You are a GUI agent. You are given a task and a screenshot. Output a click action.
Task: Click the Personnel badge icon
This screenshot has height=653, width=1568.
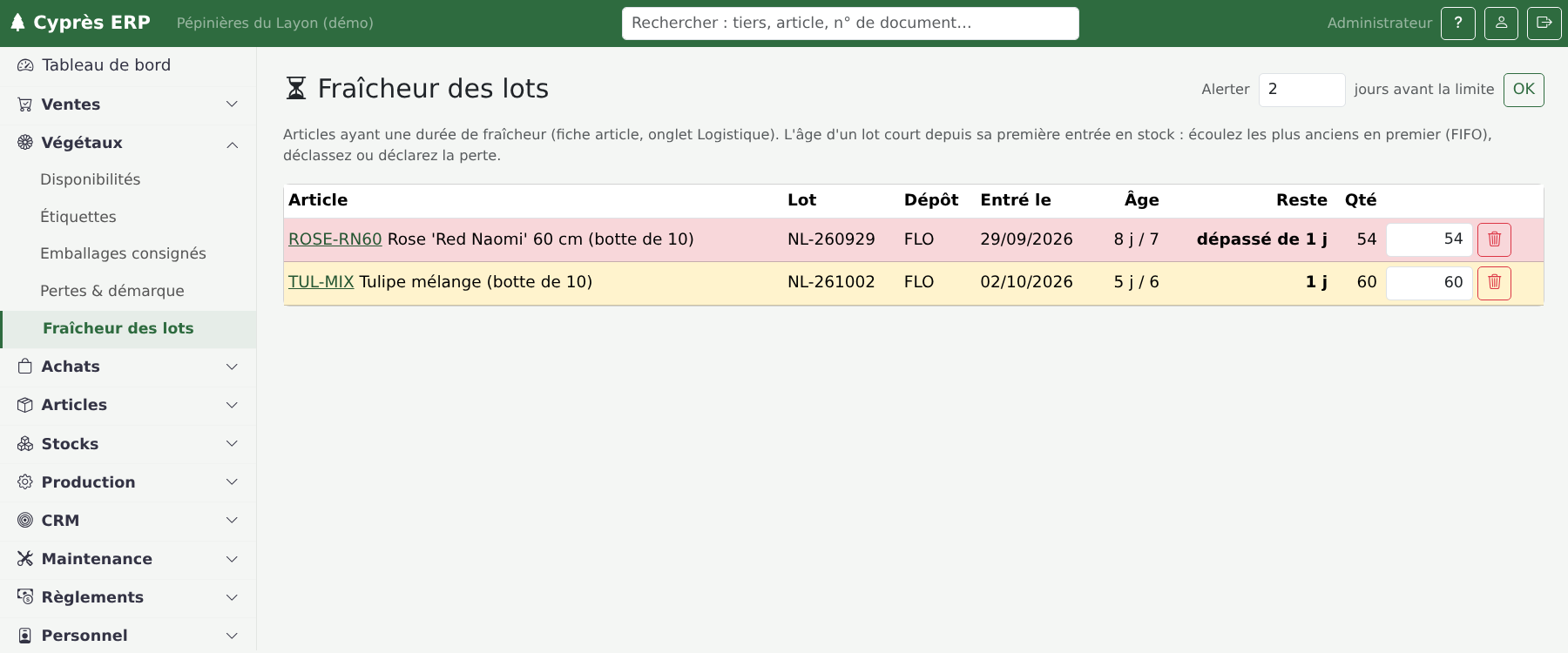[25, 636]
